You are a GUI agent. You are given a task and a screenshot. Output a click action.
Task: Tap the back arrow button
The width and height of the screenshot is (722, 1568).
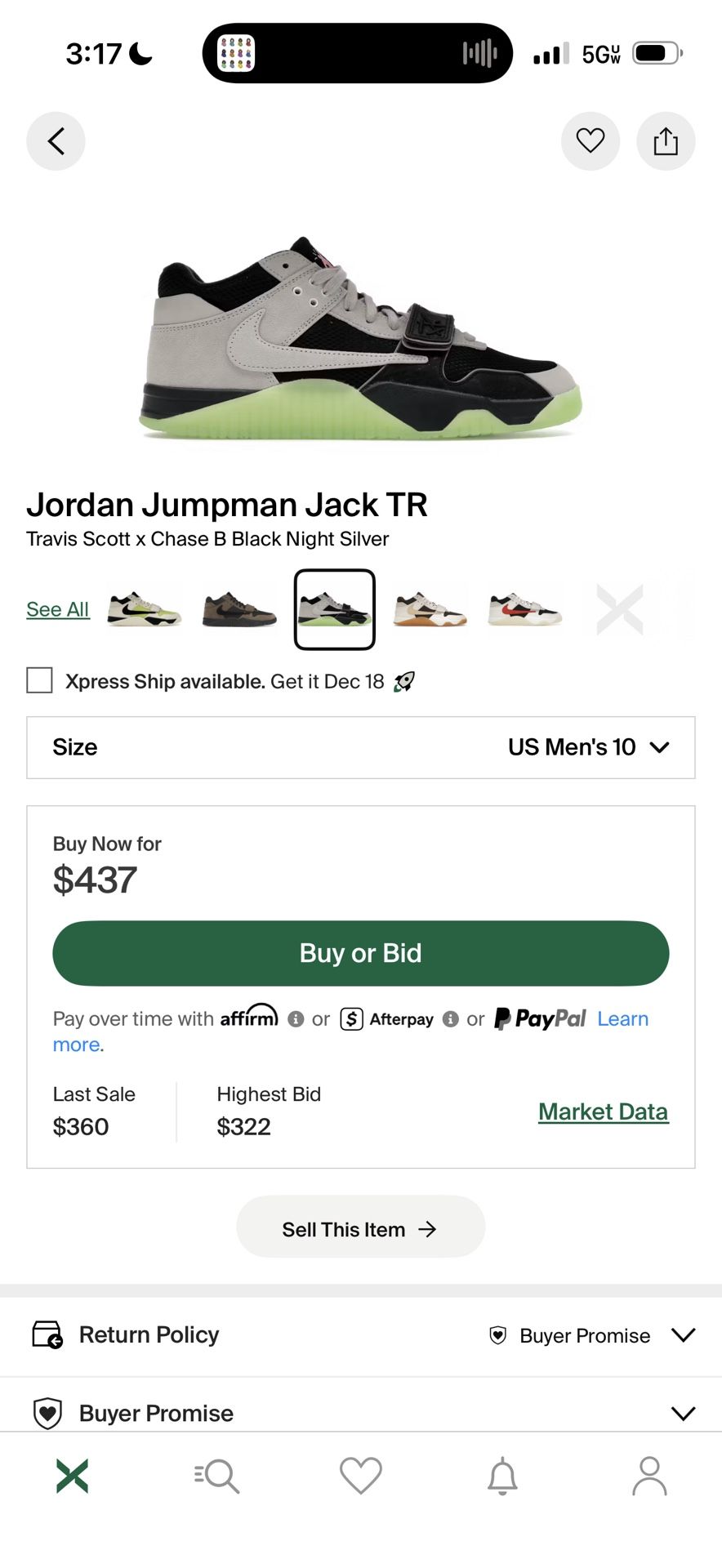(x=56, y=141)
